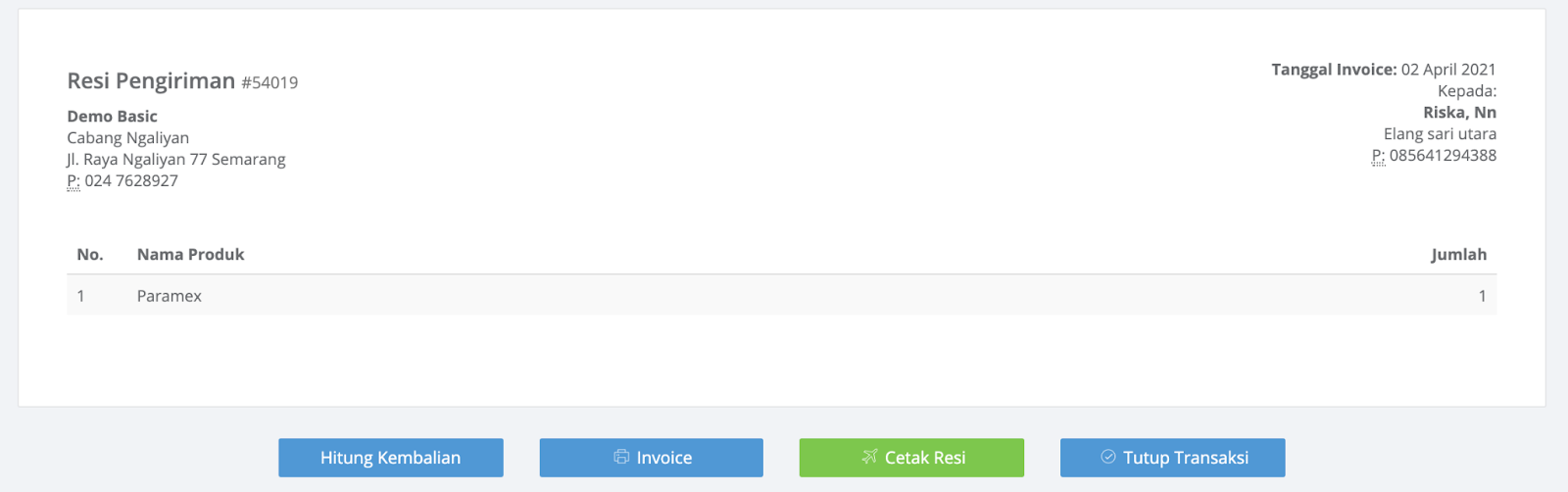Click the recipient name Riska, Nn
The height and width of the screenshot is (492, 1568).
click(x=1459, y=113)
